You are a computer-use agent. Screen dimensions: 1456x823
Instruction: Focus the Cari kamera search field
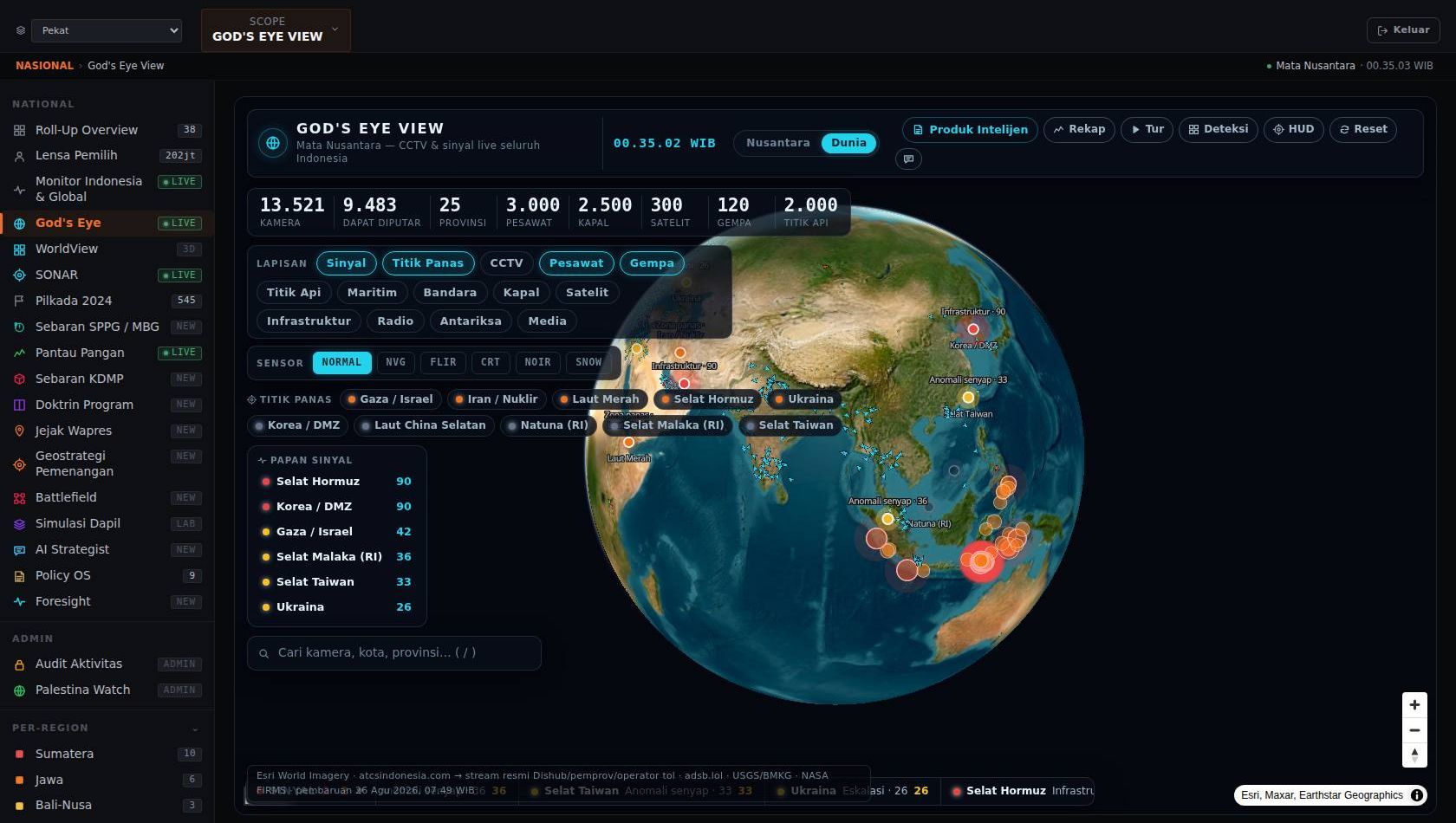coord(394,653)
